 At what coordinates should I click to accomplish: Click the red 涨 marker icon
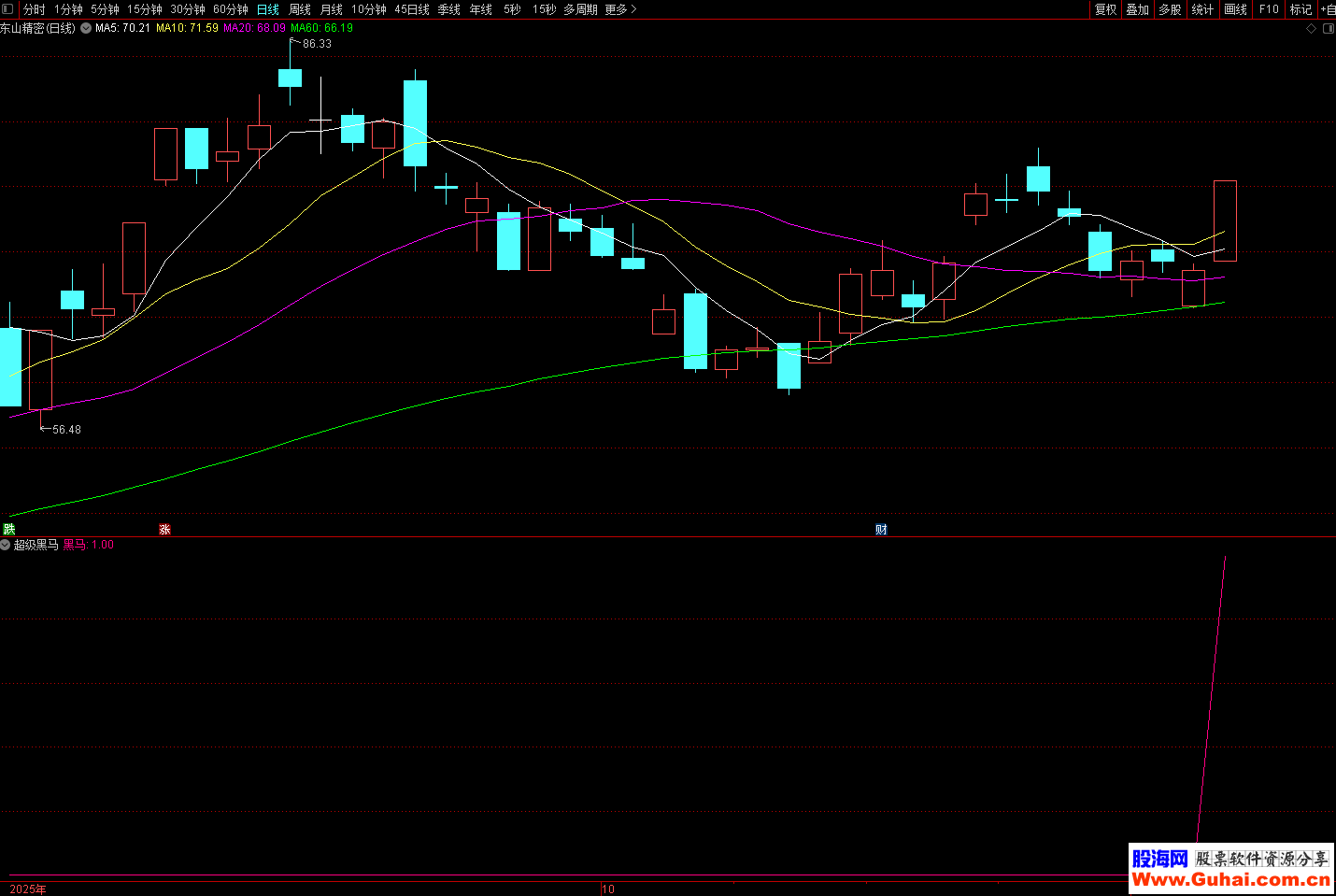[x=164, y=530]
